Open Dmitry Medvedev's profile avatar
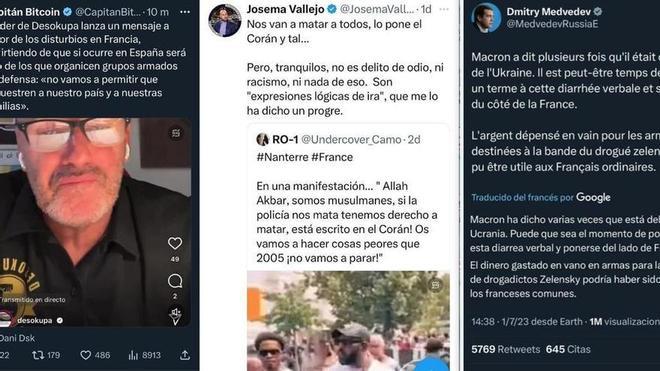660x371 pixels. click(x=486, y=18)
